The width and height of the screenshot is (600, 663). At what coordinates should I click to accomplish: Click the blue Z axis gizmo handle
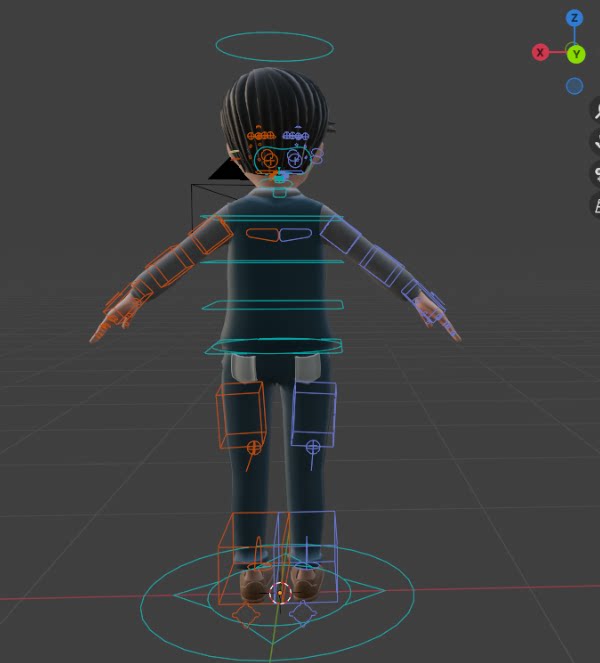(574, 18)
